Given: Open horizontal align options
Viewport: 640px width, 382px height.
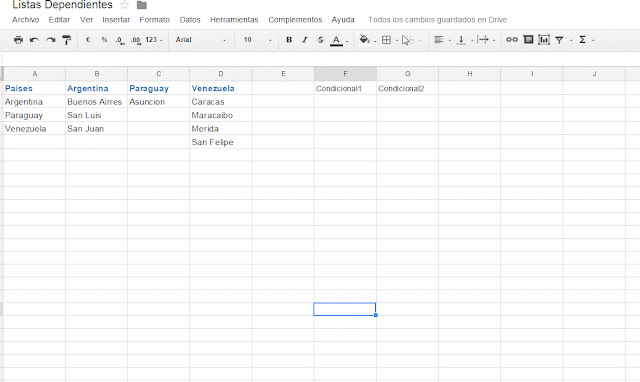Looking at the screenshot, I should (439, 40).
